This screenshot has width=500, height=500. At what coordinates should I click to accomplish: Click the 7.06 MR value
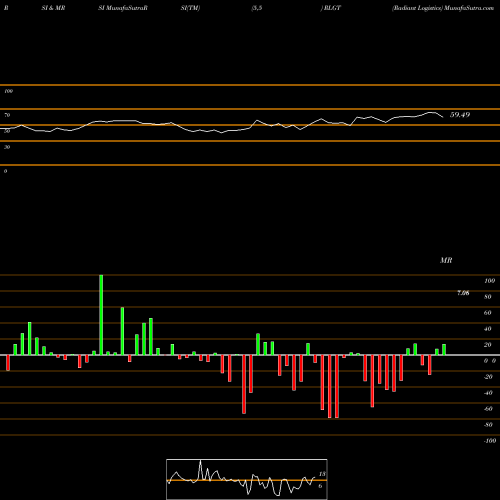(x=463, y=293)
